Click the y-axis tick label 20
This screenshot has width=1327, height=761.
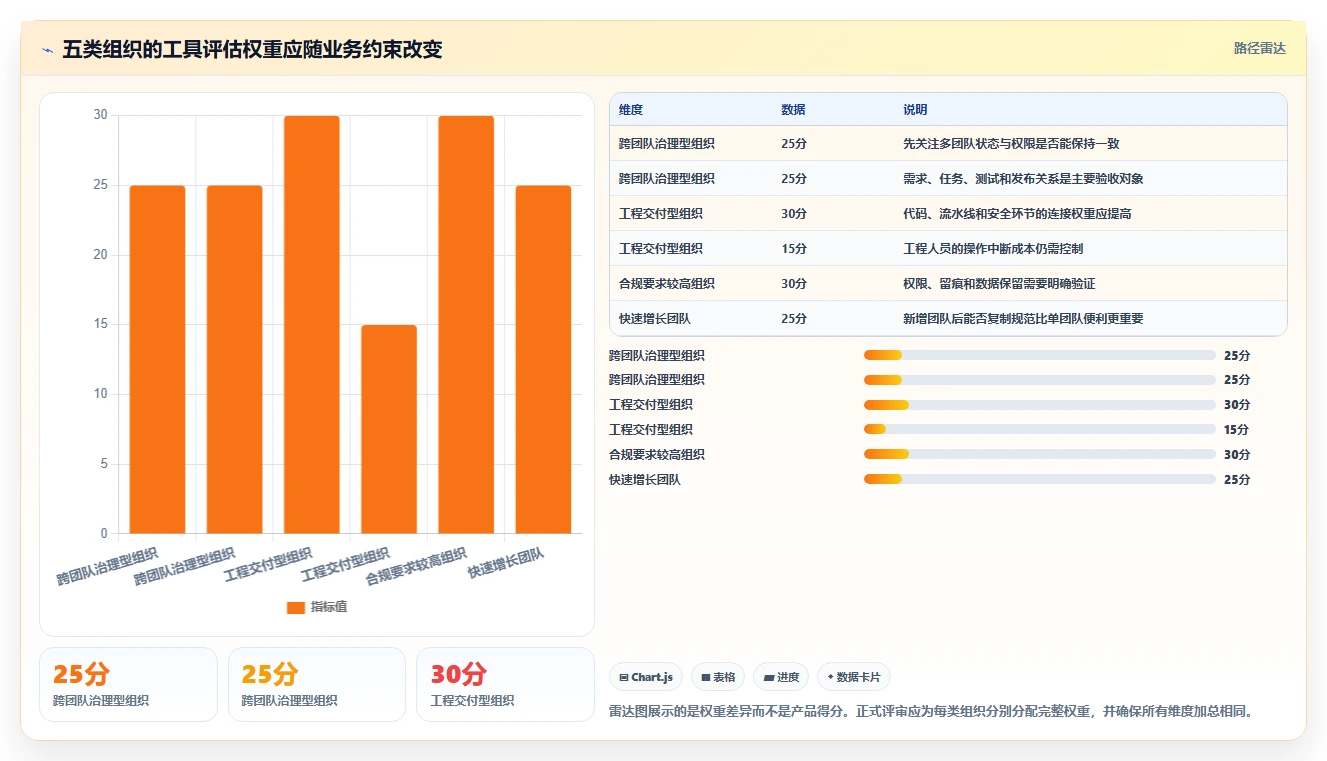pyautogui.click(x=101, y=255)
